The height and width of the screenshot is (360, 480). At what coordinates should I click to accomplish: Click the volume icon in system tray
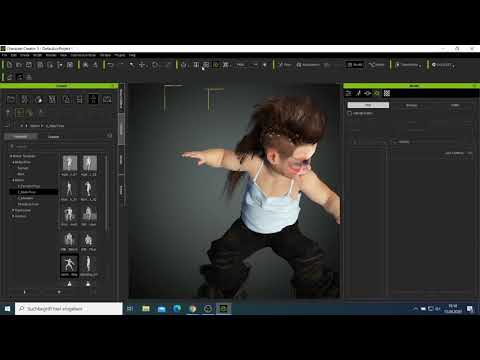(x=438, y=309)
